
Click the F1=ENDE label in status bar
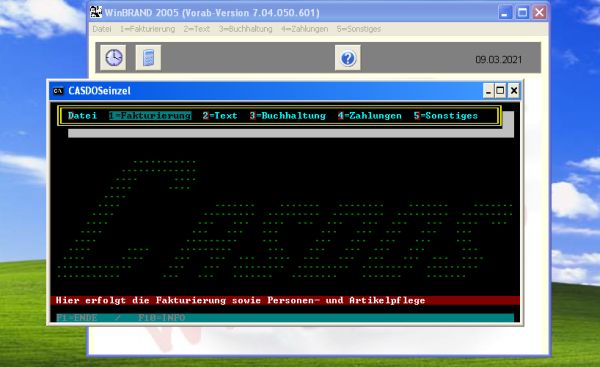[x=77, y=318]
